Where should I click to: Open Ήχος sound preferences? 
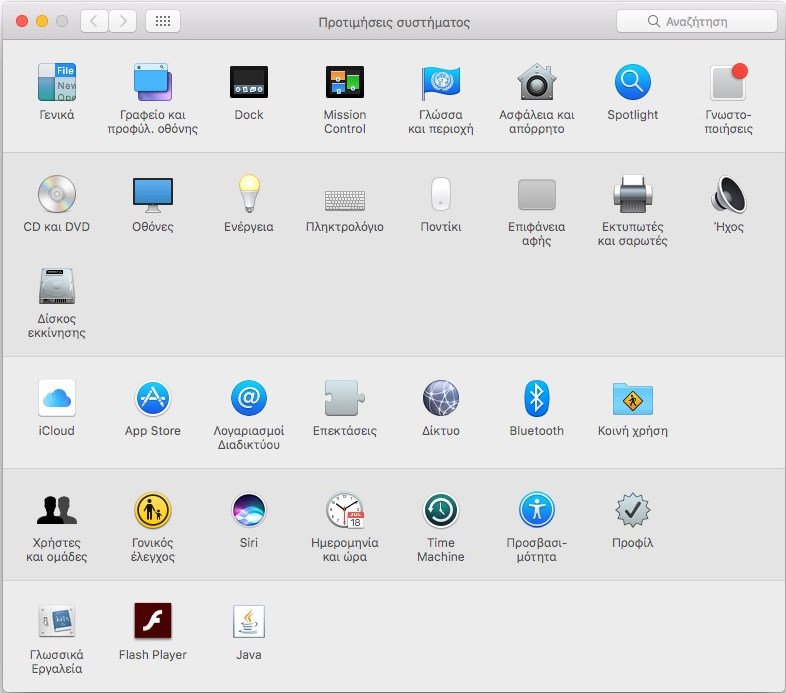click(729, 194)
